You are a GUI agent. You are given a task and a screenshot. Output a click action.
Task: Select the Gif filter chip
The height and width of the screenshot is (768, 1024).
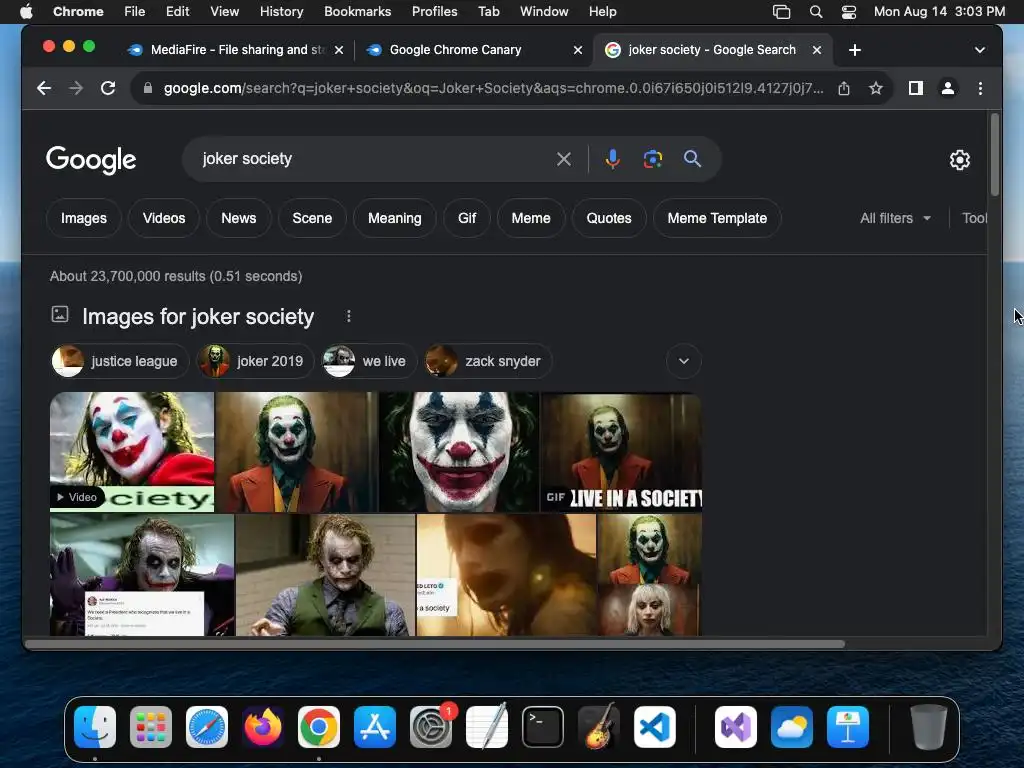tap(467, 218)
